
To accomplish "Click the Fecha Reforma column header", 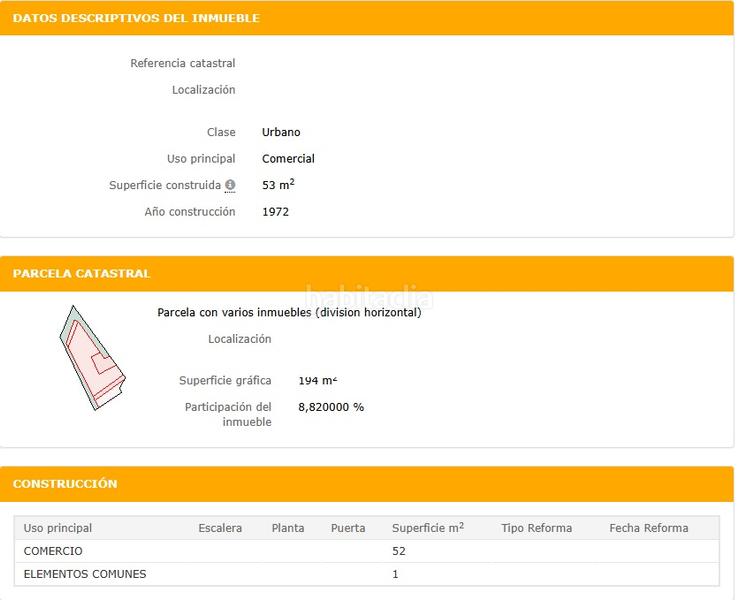I will point(648,528).
